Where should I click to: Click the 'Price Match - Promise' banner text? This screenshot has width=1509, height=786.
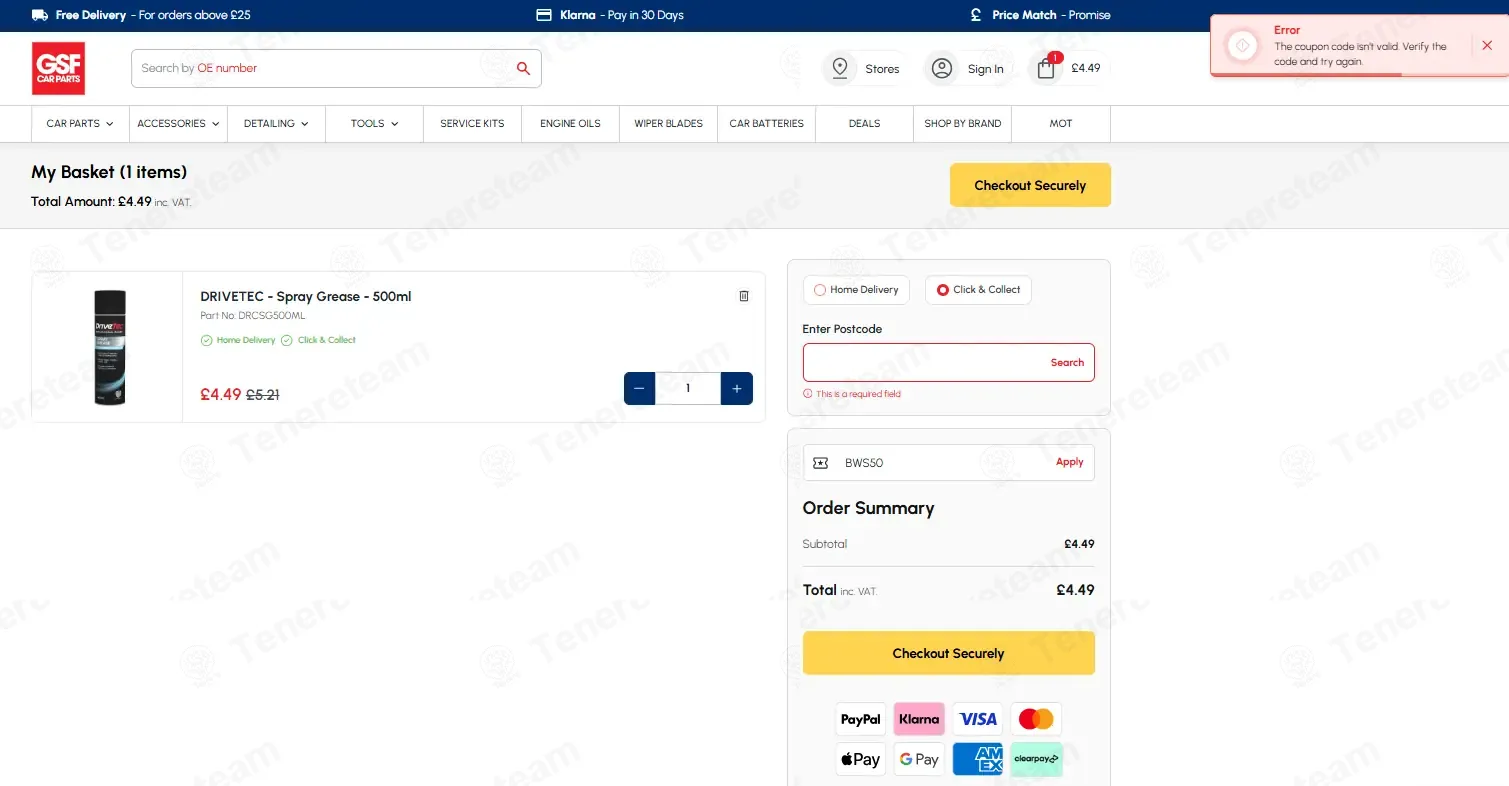[1051, 15]
